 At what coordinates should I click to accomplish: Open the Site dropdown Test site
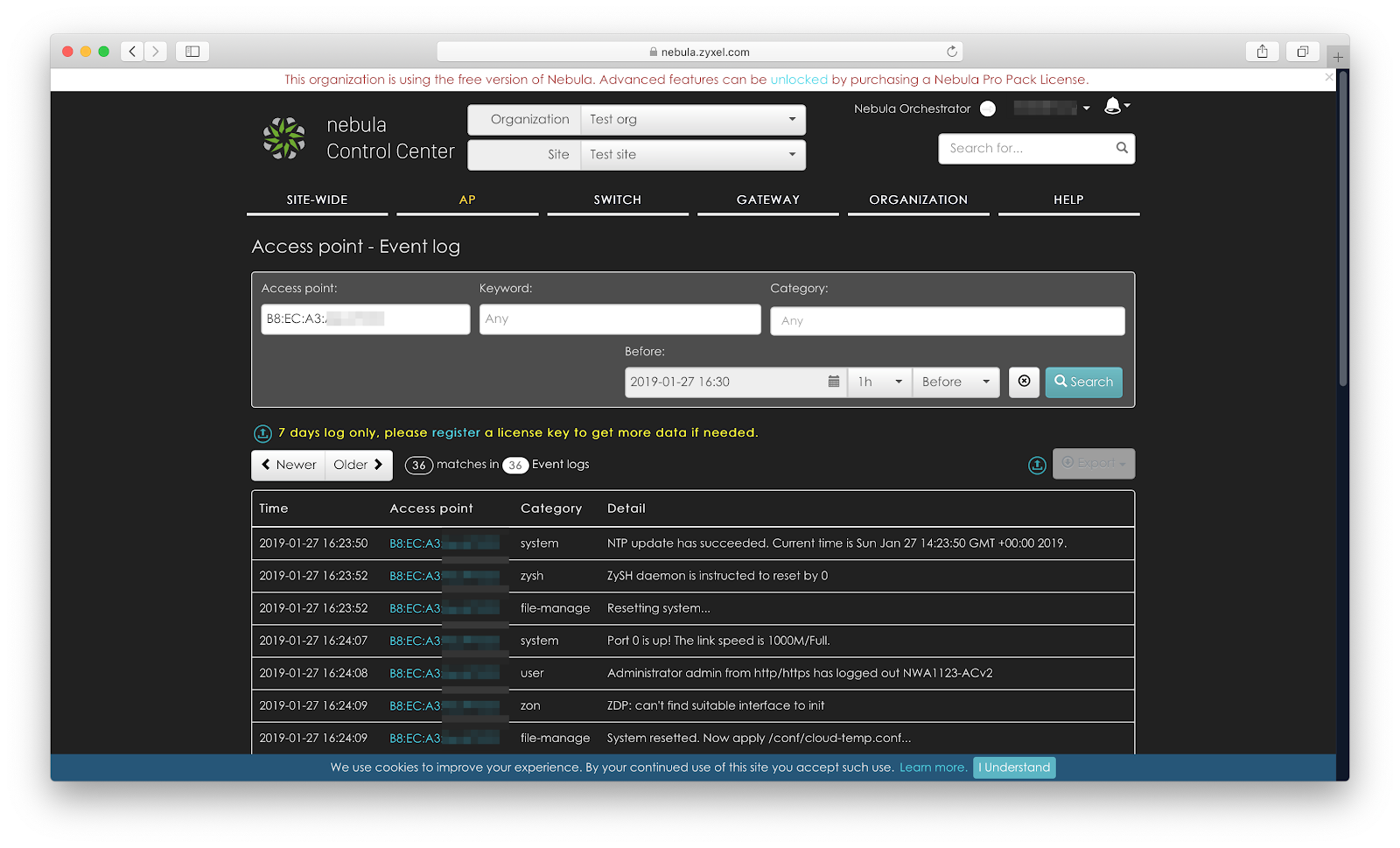click(x=692, y=155)
